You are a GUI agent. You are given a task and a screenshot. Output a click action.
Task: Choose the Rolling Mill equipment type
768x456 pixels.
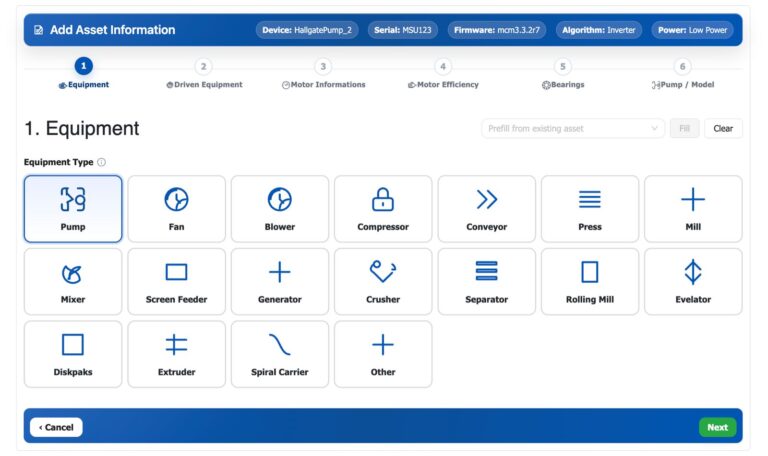590,282
